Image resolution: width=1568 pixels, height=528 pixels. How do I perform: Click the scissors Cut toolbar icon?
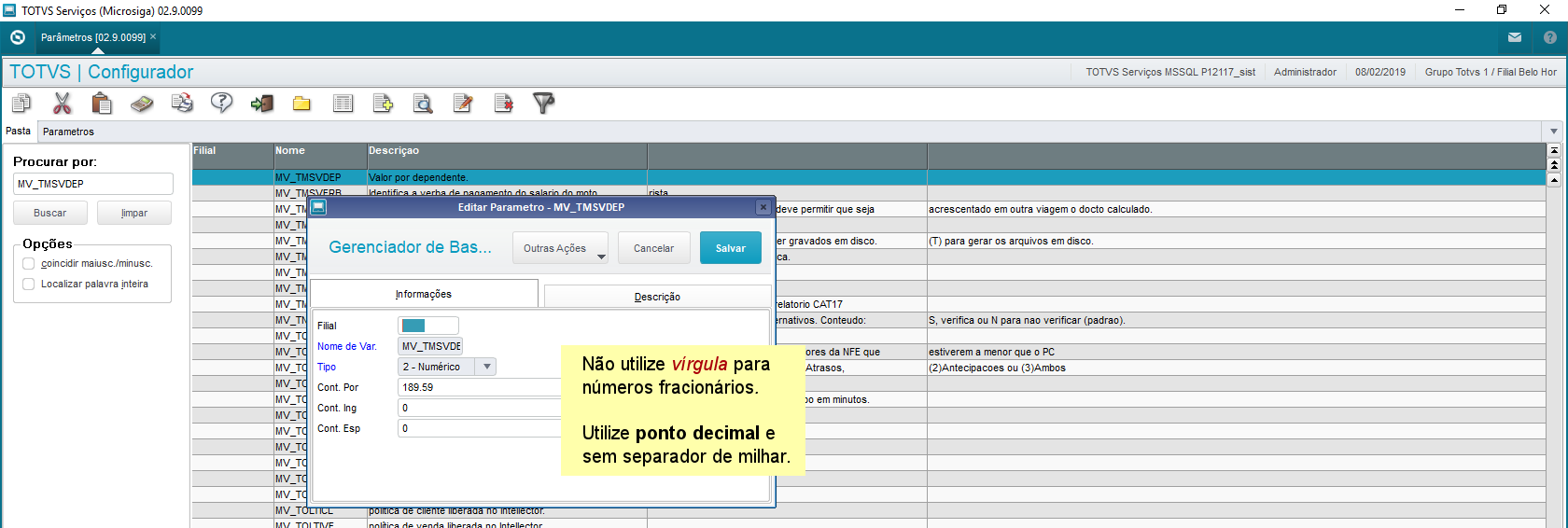click(62, 103)
